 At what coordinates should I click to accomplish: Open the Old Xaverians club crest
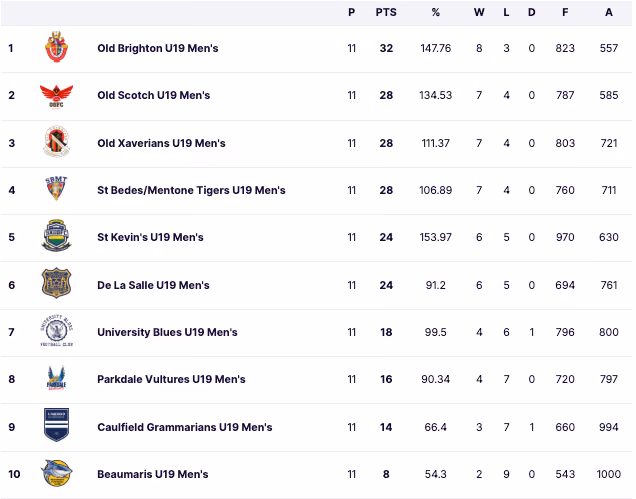56,142
